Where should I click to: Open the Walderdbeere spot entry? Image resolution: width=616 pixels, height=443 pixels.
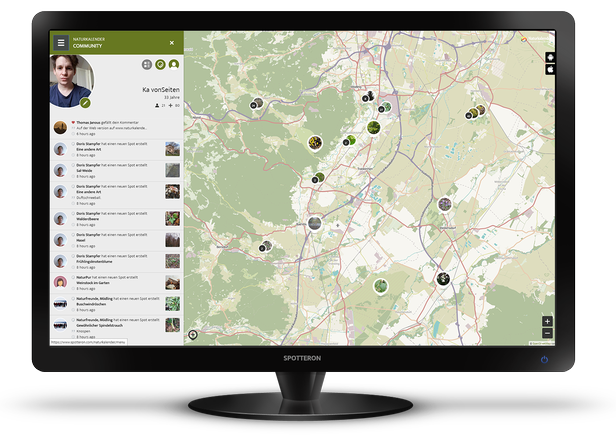click(117, 219)
